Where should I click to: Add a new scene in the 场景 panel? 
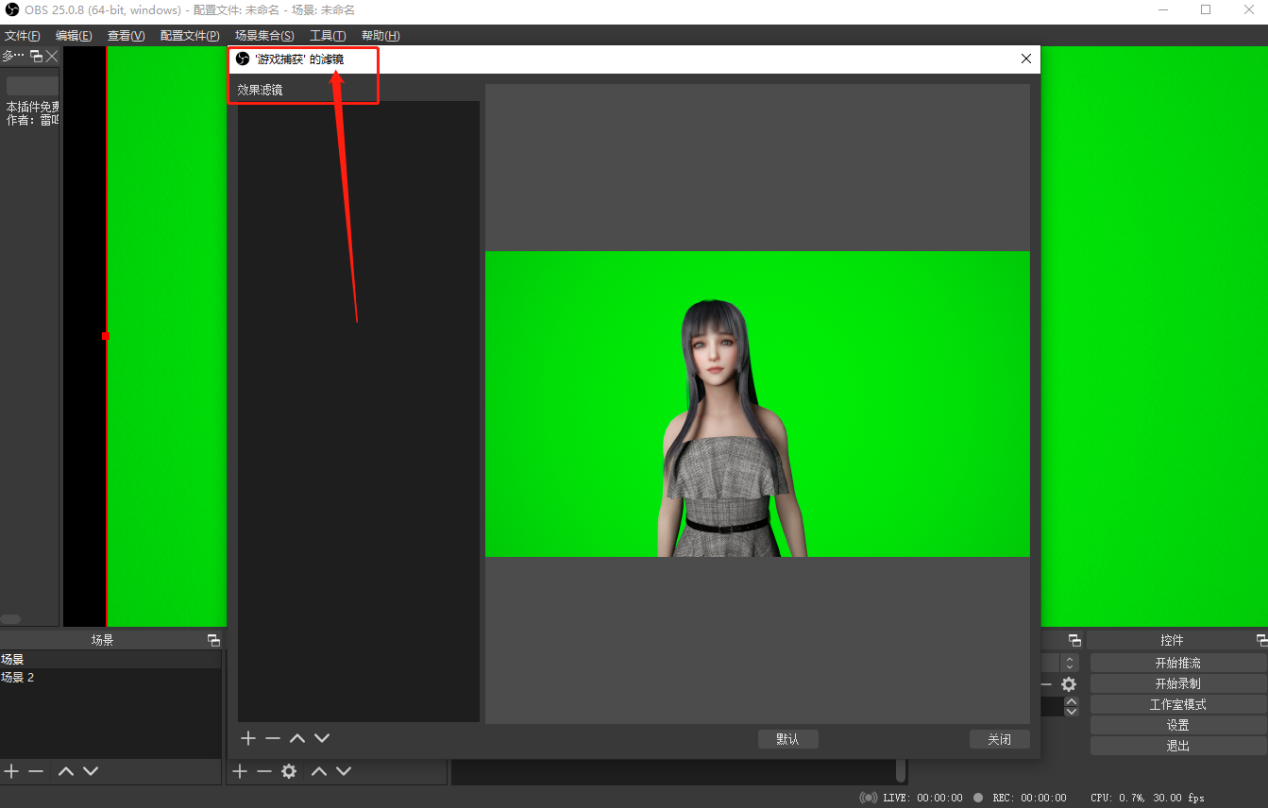pos(12,771)
